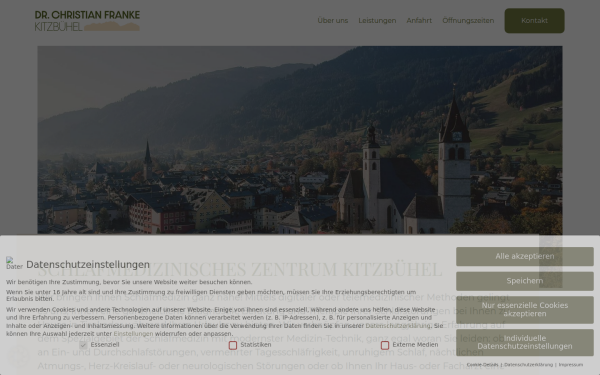The image size is (600, 375).
Task: Enable the Externe Medien checkbox
Action: pos(385,345)
